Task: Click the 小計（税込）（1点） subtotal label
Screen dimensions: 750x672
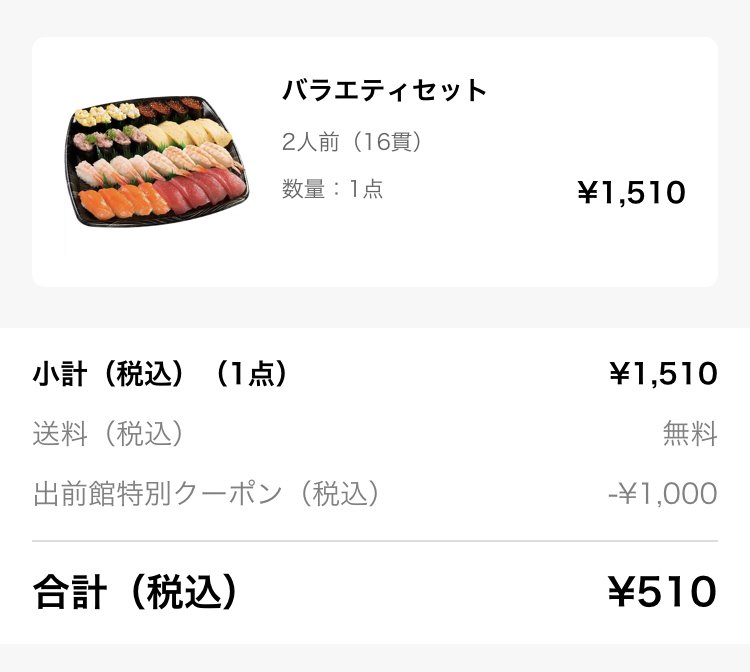Action: click(x=160, y=374)
